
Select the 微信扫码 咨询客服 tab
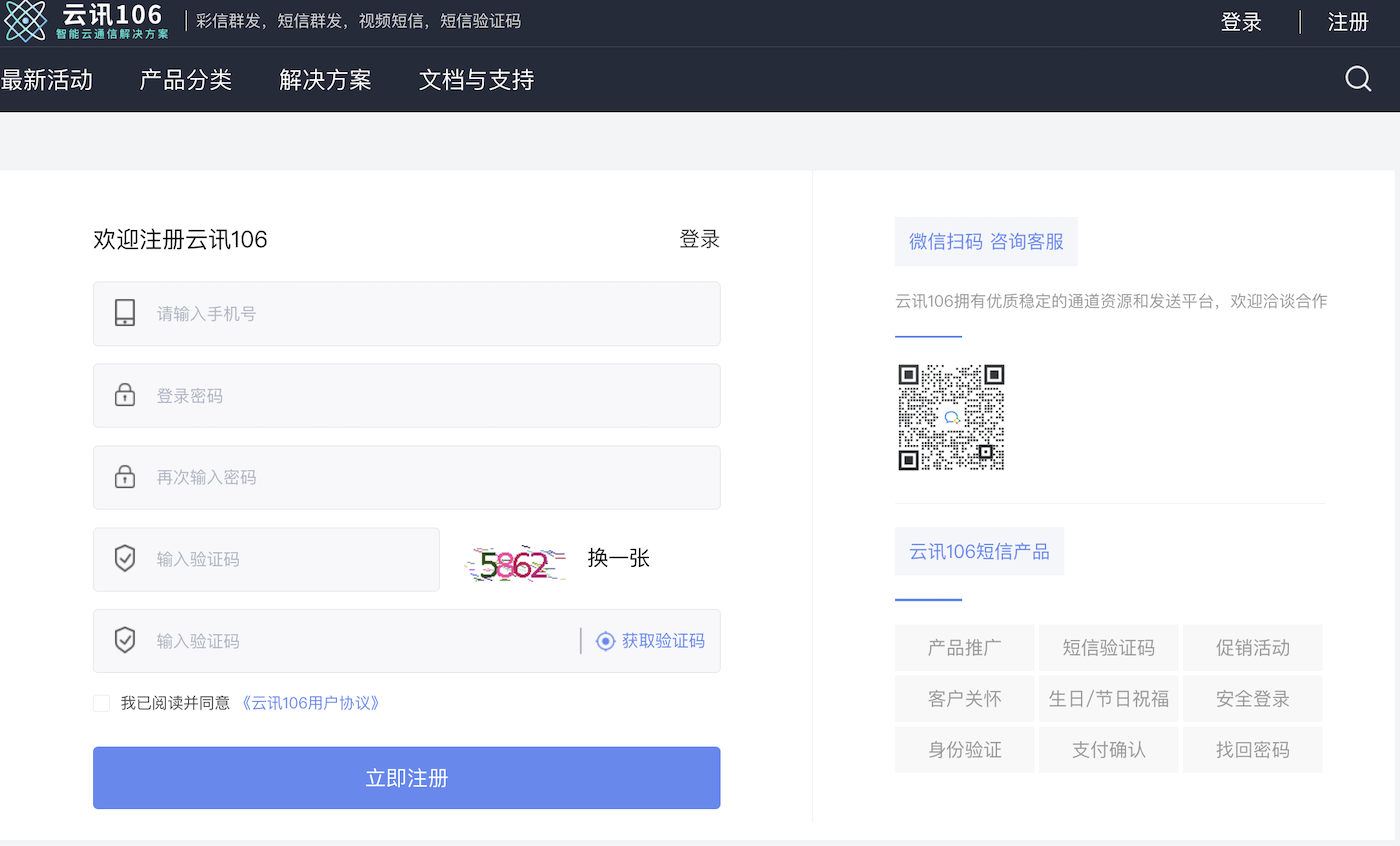(x=986, y=241)
